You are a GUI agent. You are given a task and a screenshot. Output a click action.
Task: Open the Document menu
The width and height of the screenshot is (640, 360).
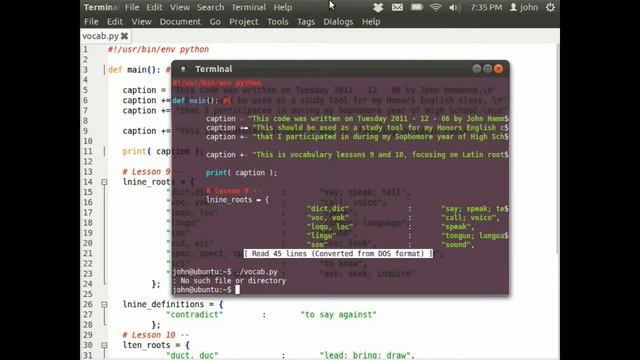tap(180, 22)
